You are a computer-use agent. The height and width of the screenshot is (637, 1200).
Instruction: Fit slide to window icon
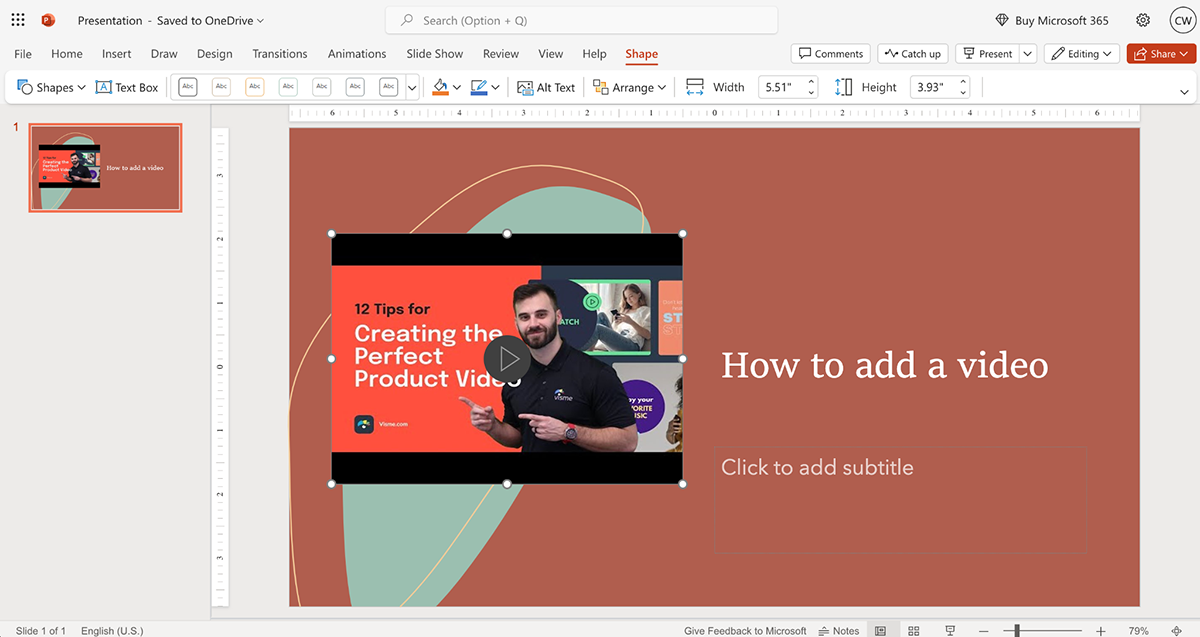tap(1176, 631)
